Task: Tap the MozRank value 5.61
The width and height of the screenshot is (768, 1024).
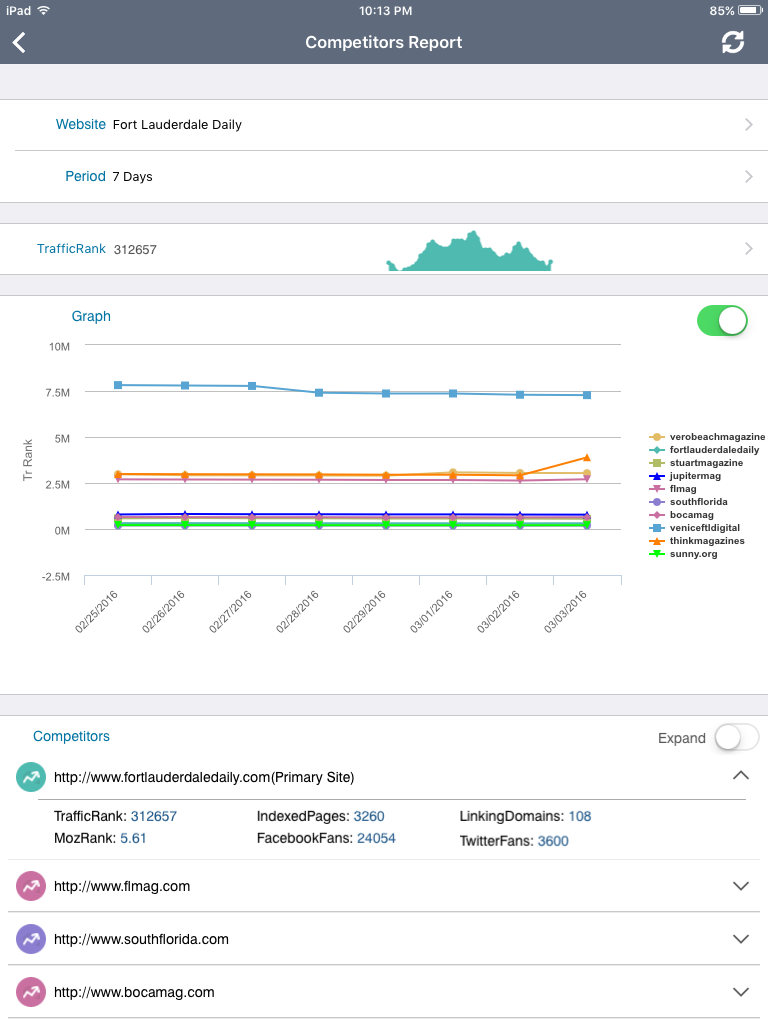Action: point(133,839)
